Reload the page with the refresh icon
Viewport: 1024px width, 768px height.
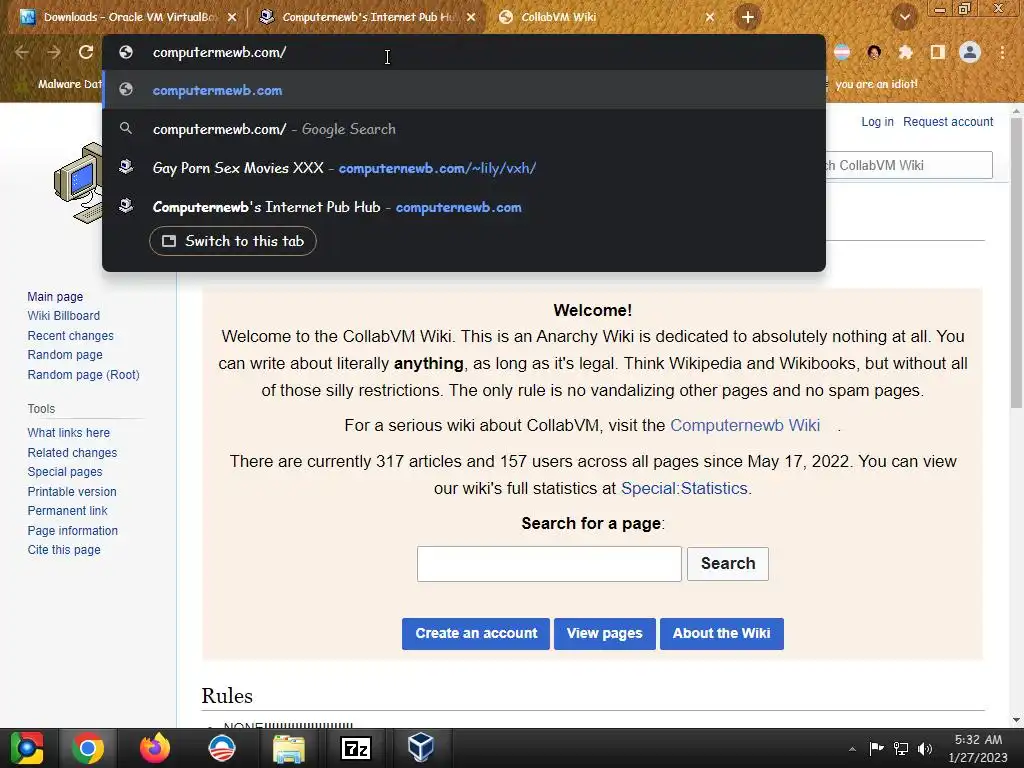tap(86, 52)
